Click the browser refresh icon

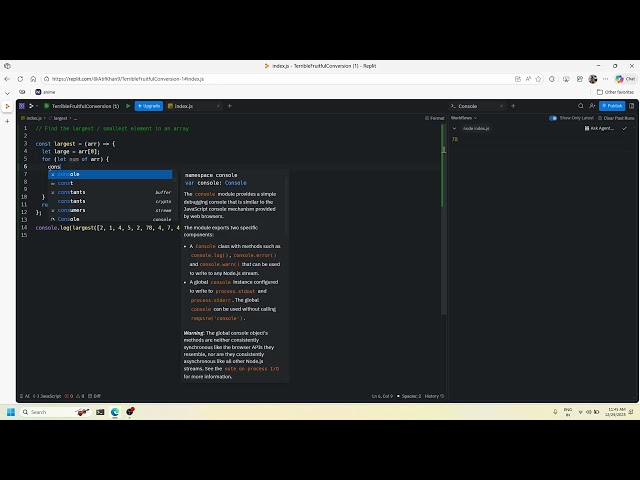click(20, 79)
